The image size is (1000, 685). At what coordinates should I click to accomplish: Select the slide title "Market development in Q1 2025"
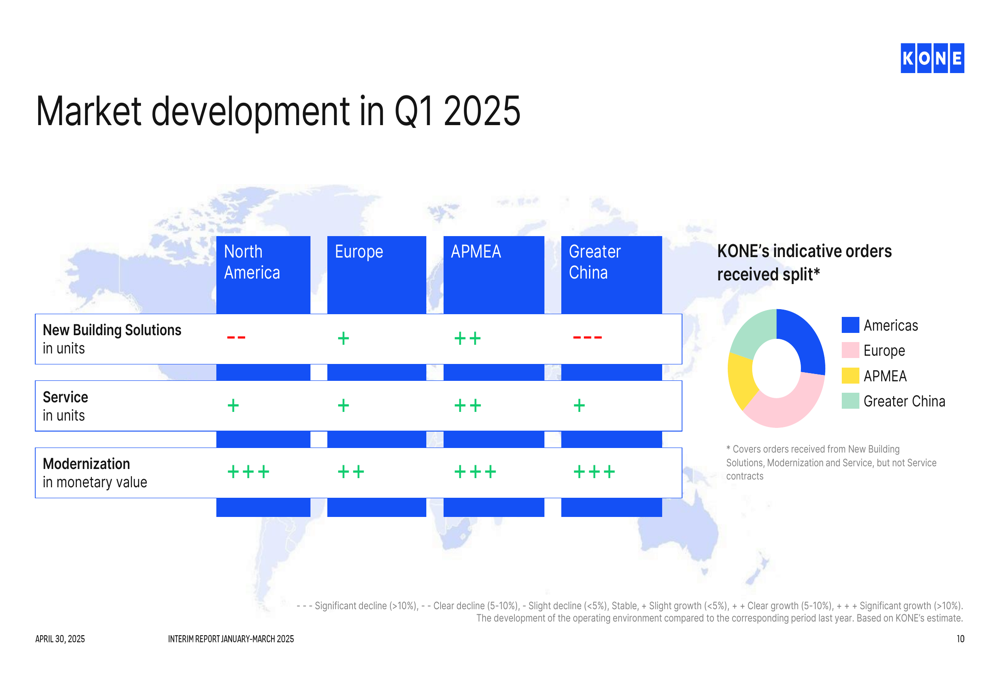tap(278, 111)
